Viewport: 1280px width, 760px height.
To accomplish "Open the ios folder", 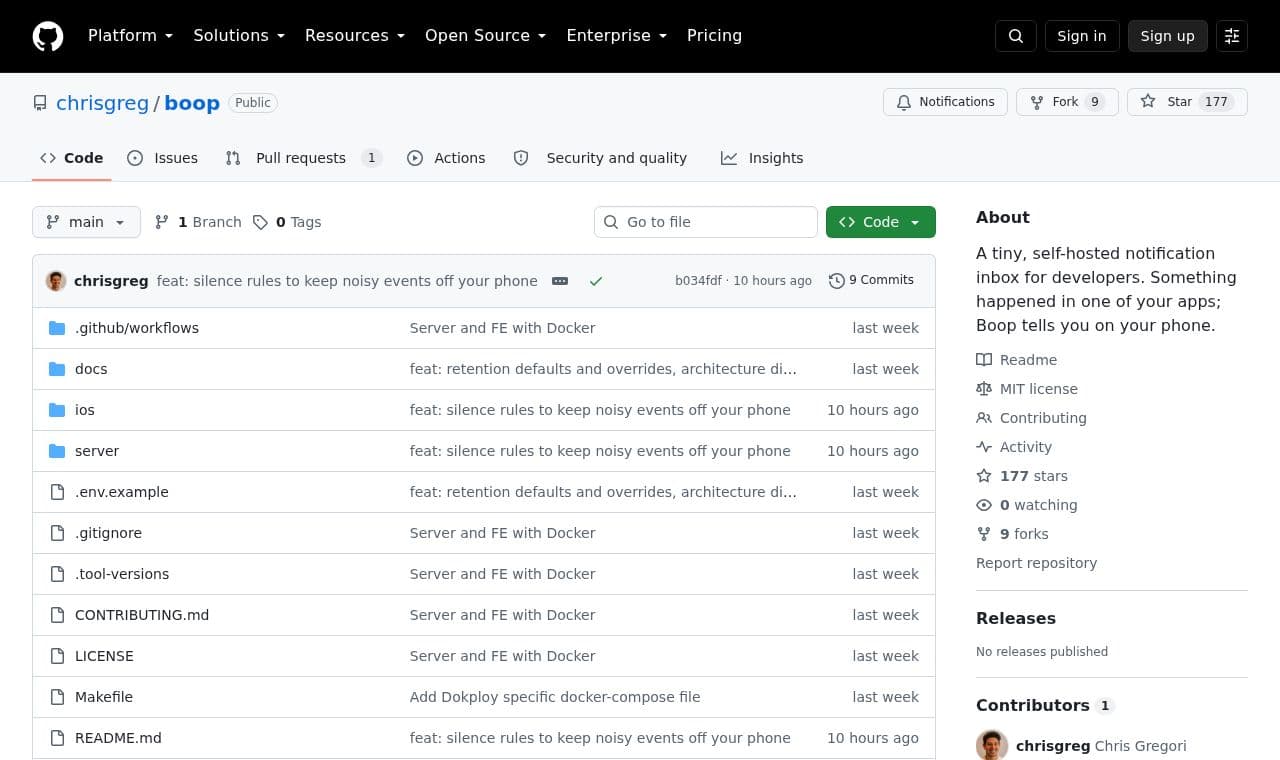I will (x=85, y=410).
